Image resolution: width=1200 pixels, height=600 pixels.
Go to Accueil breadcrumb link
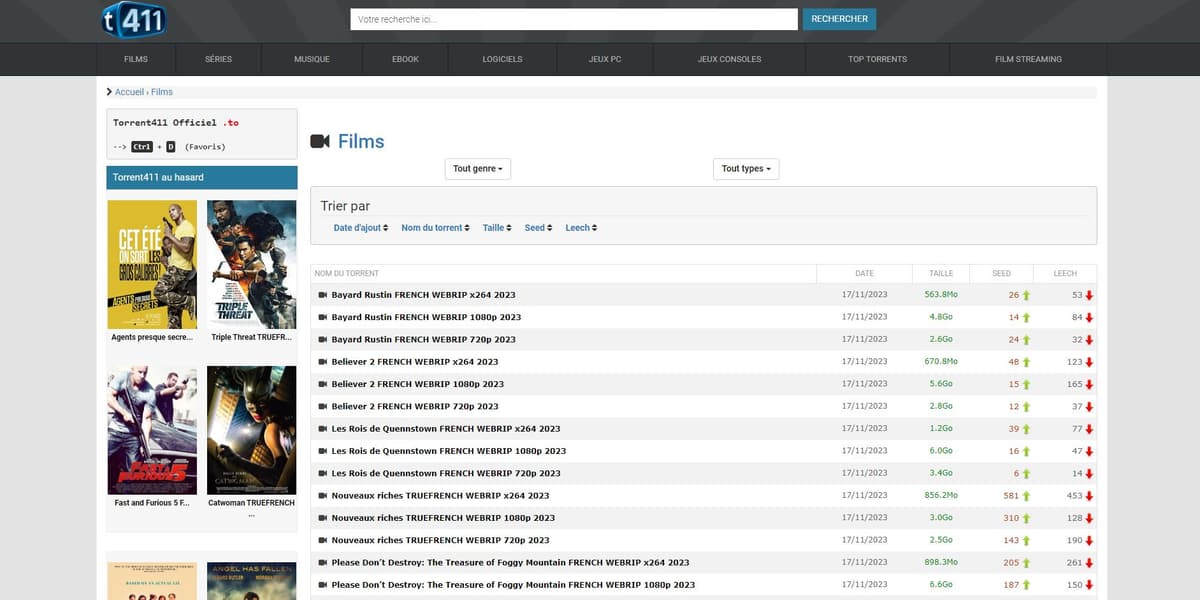130,92
